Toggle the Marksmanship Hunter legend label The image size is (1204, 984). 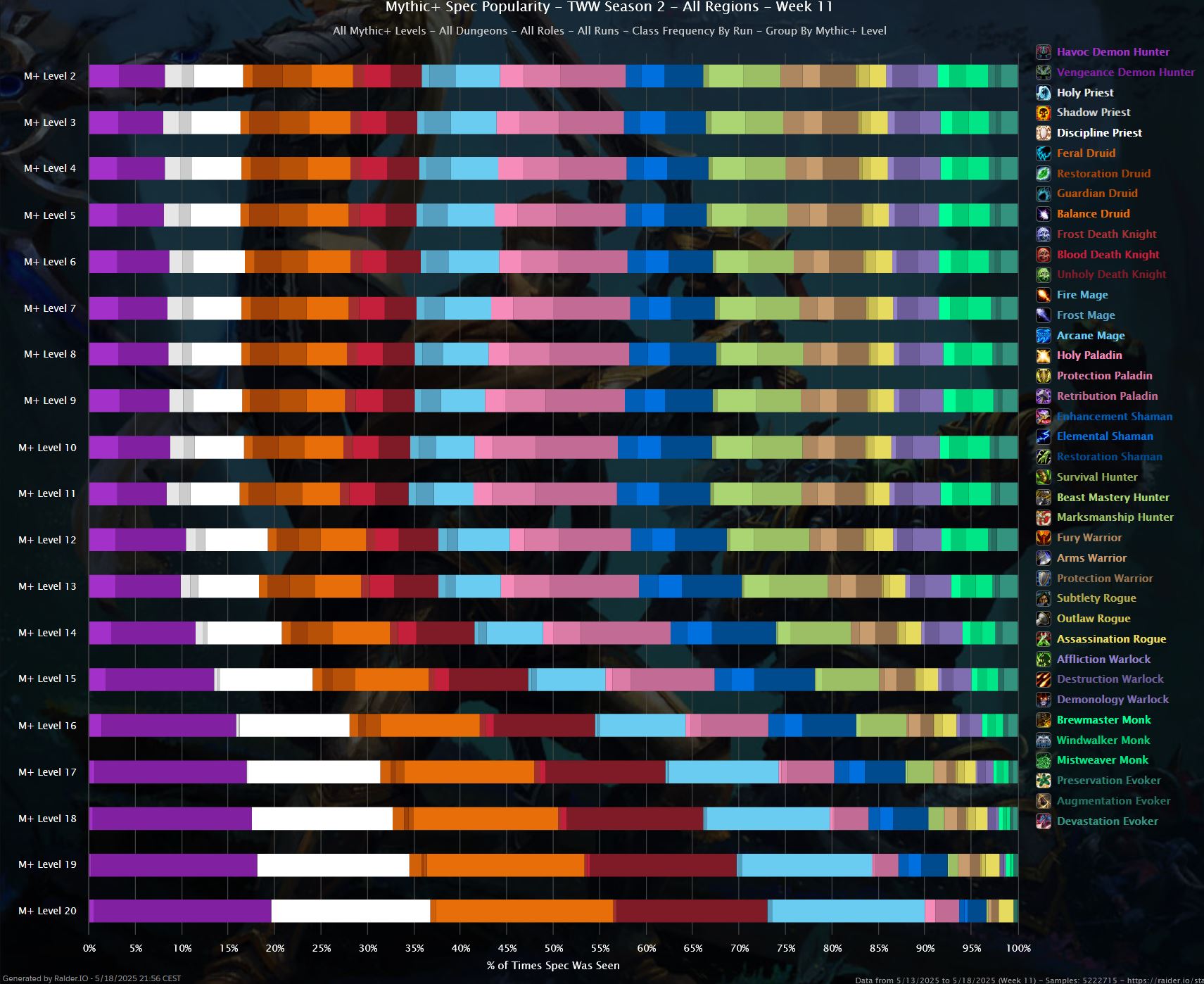coord(1115,517)
